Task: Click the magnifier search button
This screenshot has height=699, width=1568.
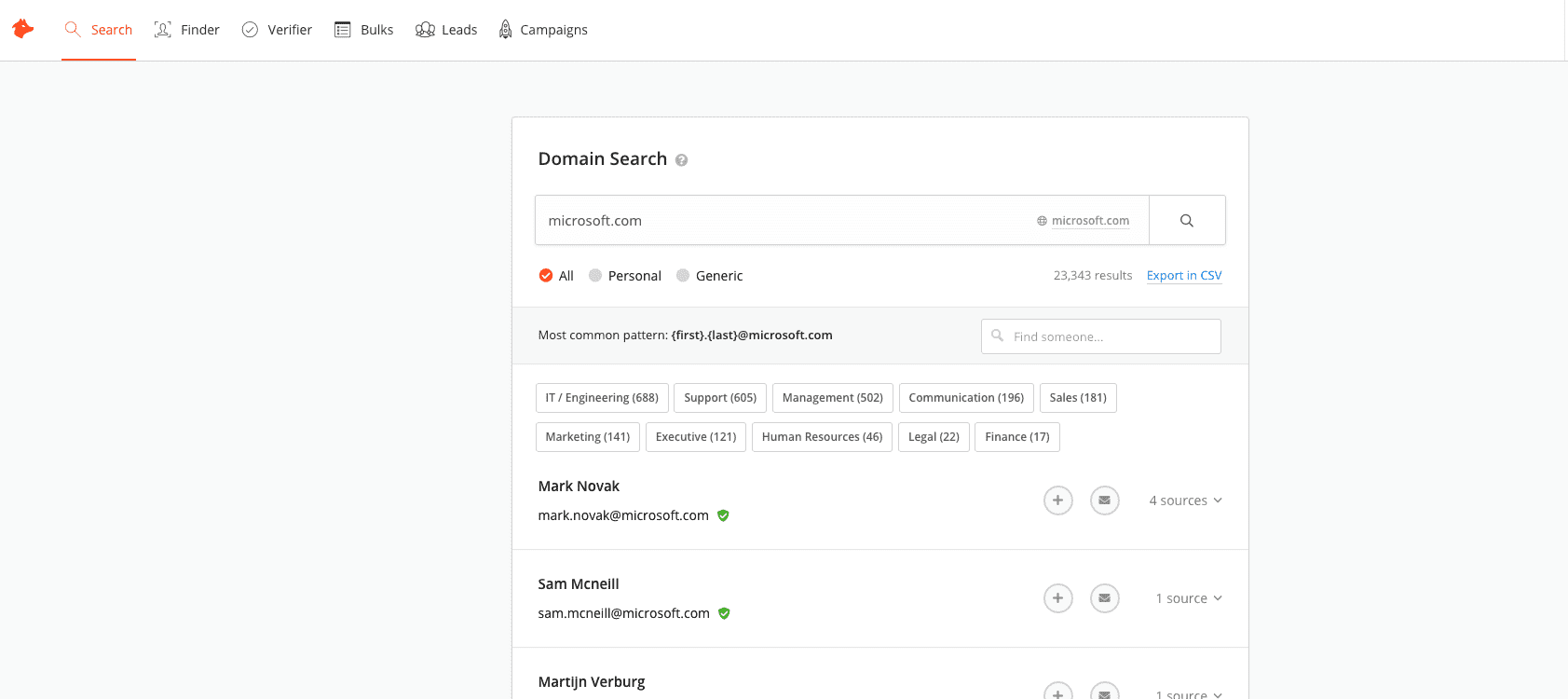Action: click(x=1187, y=221)
